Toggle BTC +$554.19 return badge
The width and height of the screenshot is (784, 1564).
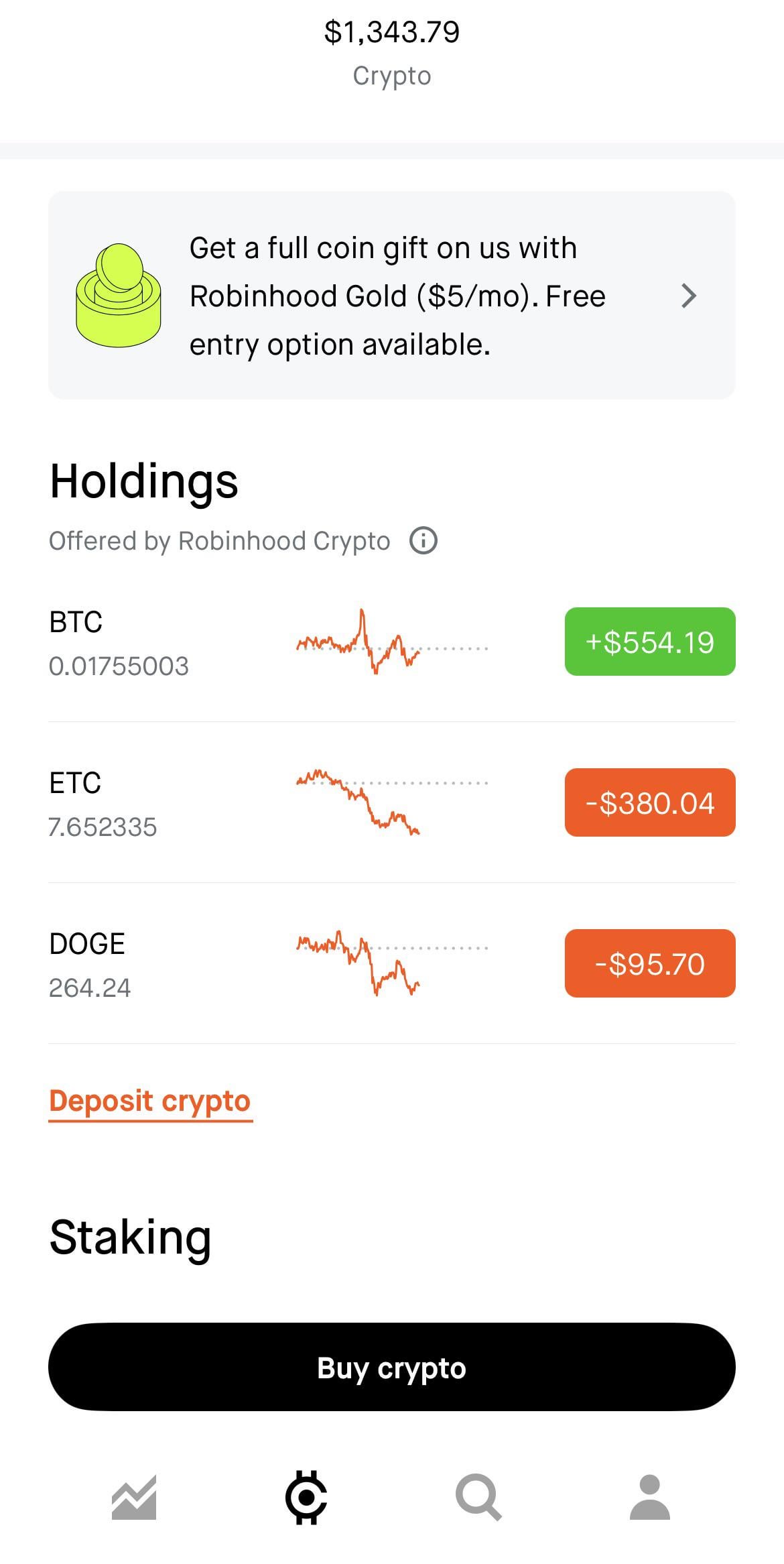point(650,642)
